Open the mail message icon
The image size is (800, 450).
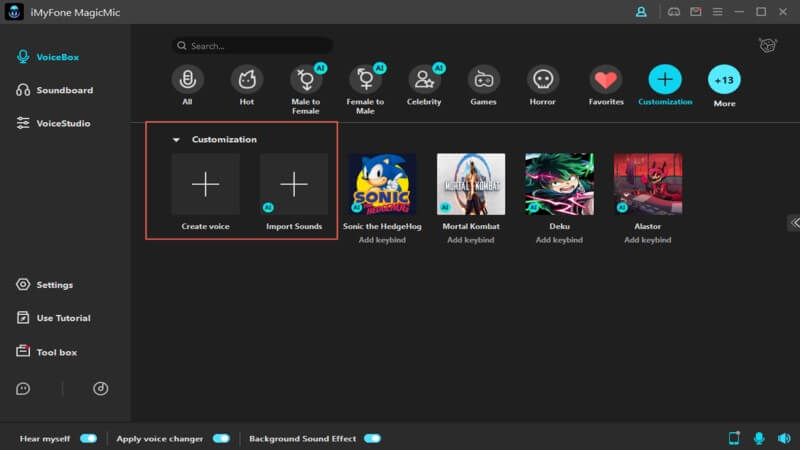click(x=696, y=12)
